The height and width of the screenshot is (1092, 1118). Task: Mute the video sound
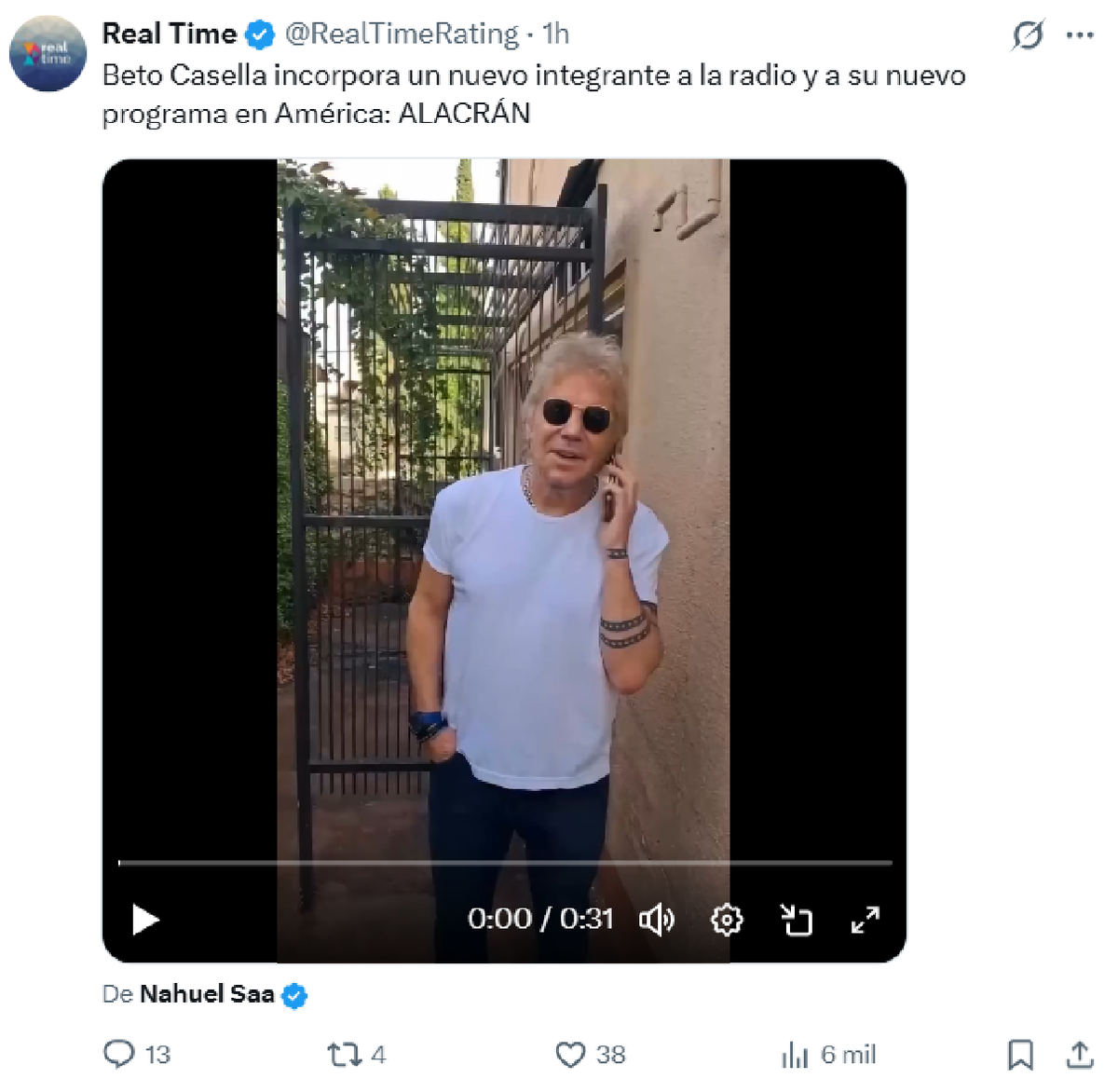pyautogui.click(x=656, y=921)
